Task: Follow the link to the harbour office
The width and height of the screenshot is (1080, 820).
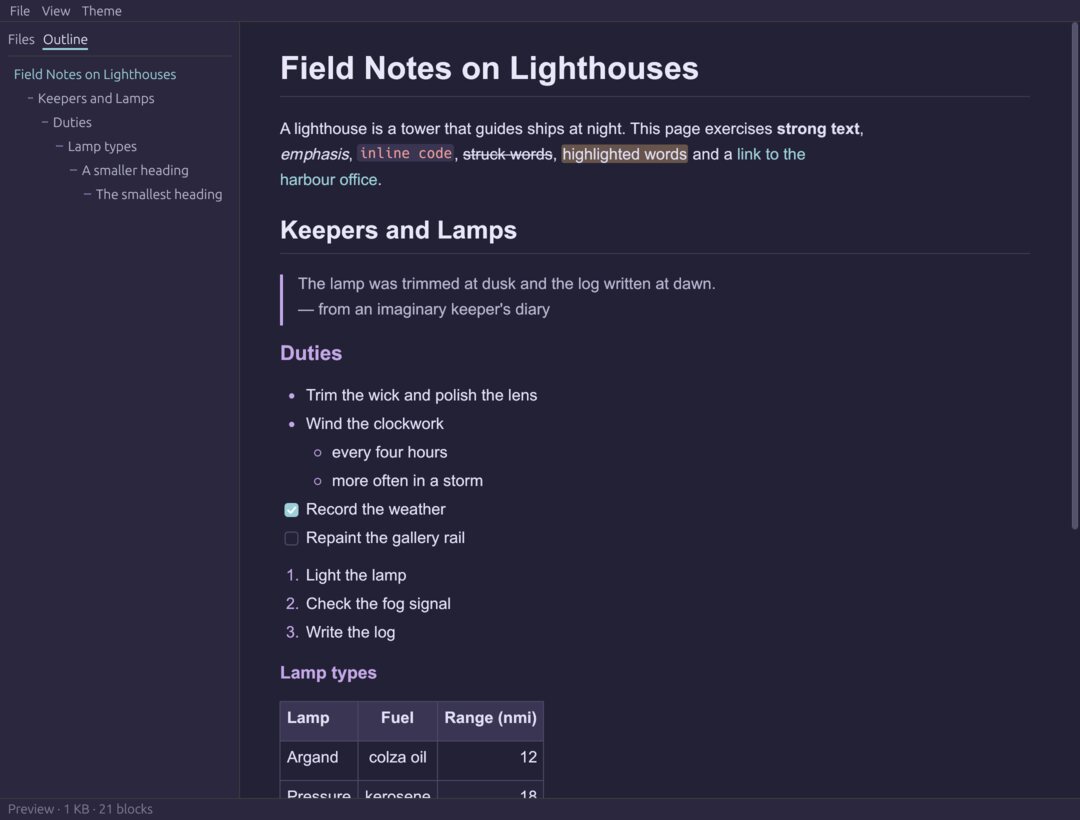Action: 771,154
